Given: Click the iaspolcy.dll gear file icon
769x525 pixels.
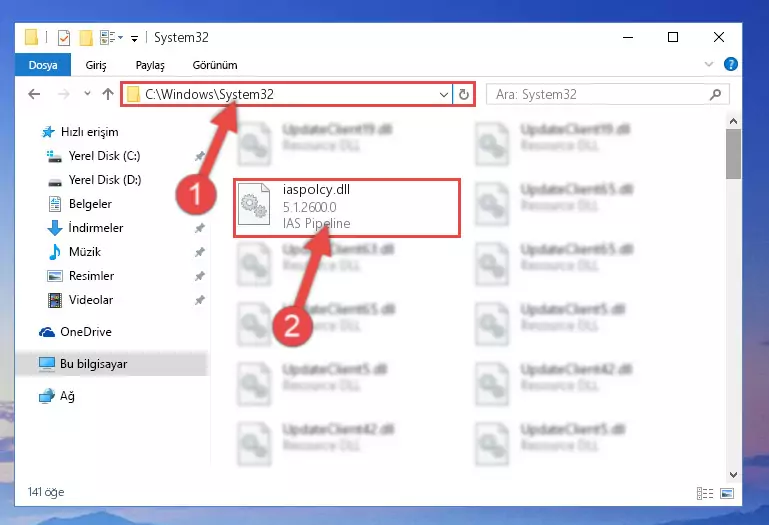Looking at the screenshot, I should tap(254, 204).
